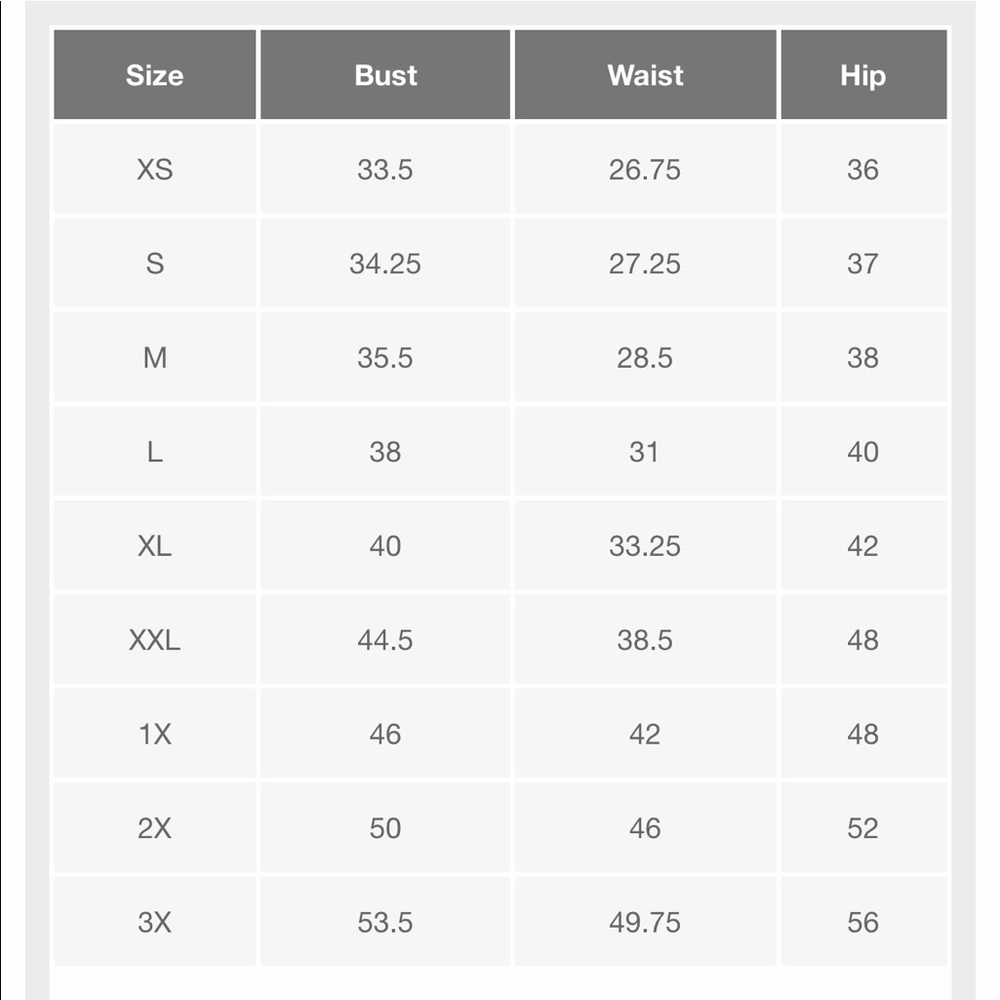This screenshot has height=1000, width=1000.
Task: Select the 1X size cell
Action: click(x=154, y=733)
